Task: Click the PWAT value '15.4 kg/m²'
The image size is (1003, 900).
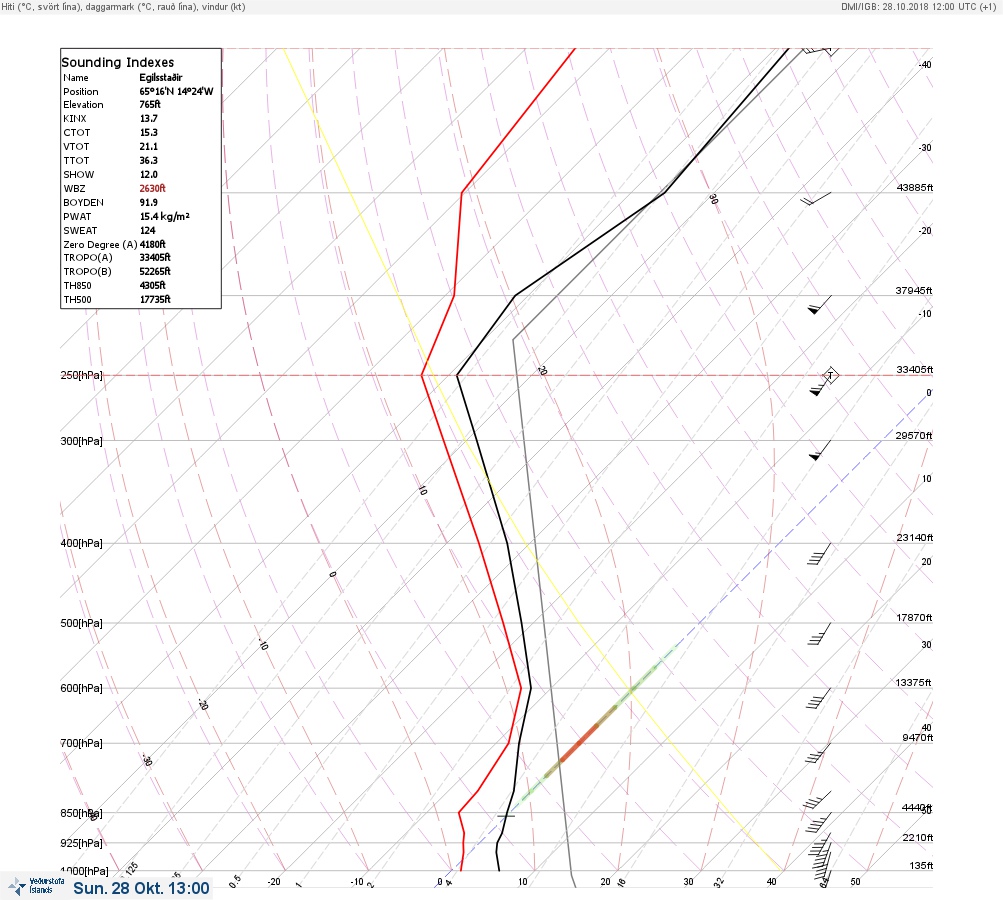Action: click(x=164, y=216)
